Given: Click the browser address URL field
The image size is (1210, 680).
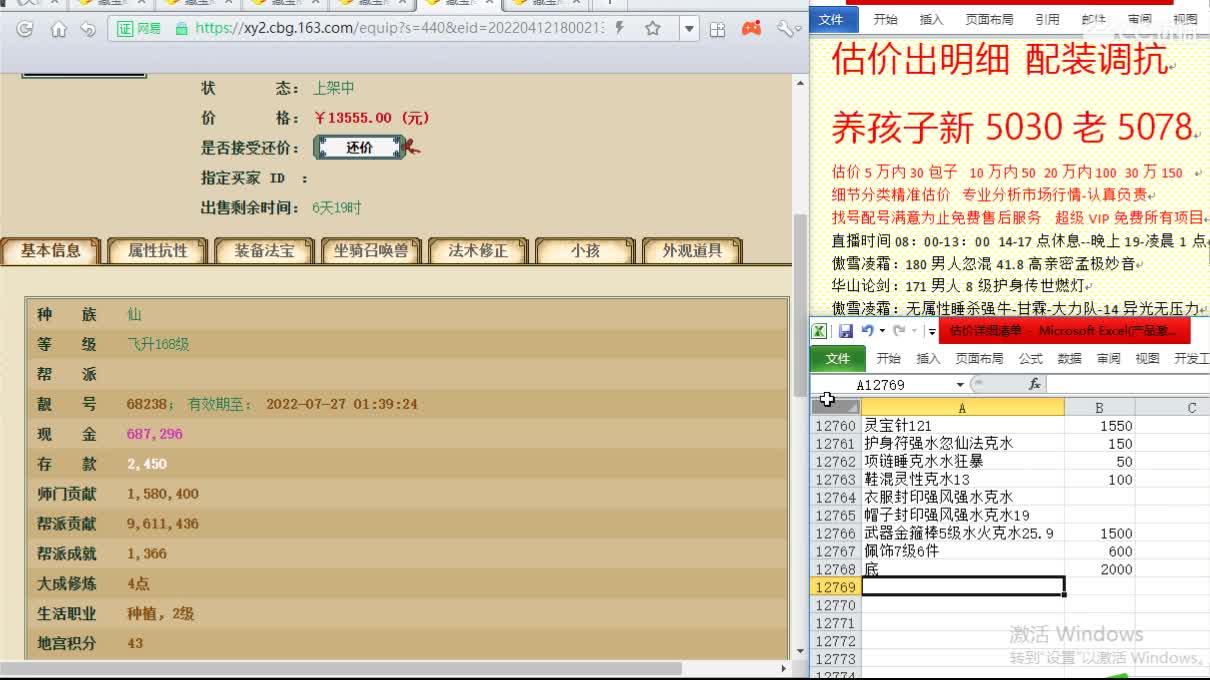Looking at the screenshot, I should point(400,29).
